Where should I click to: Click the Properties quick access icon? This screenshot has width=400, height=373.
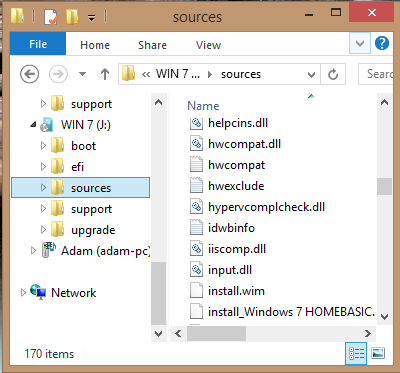pyautogui.click(x=51, y=16)
